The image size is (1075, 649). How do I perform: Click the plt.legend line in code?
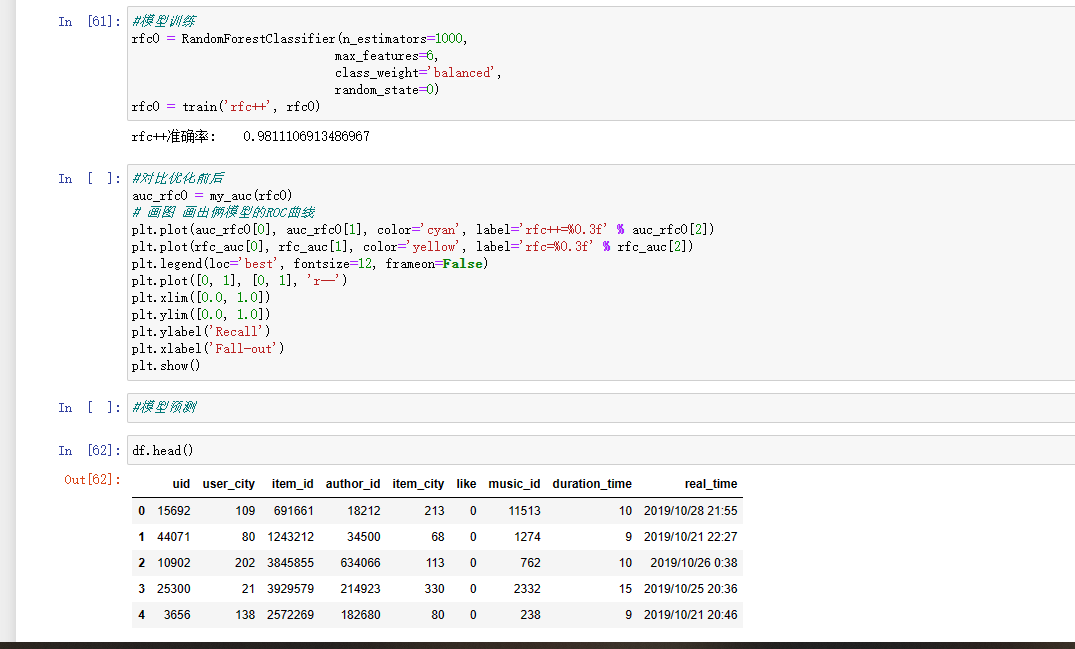point(308,263)
